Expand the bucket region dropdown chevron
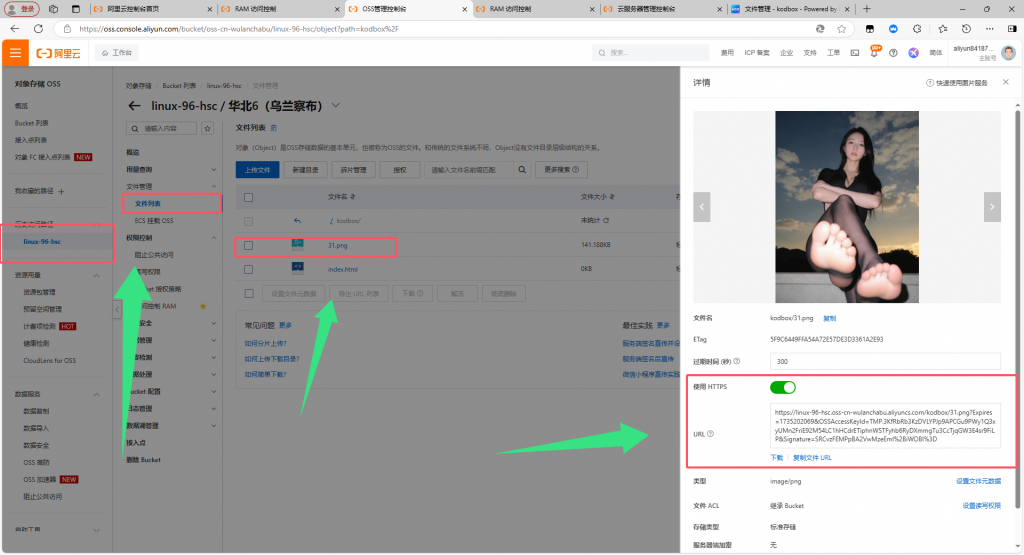The width and height of the screenshot is (1024, 555). point(336,105)
